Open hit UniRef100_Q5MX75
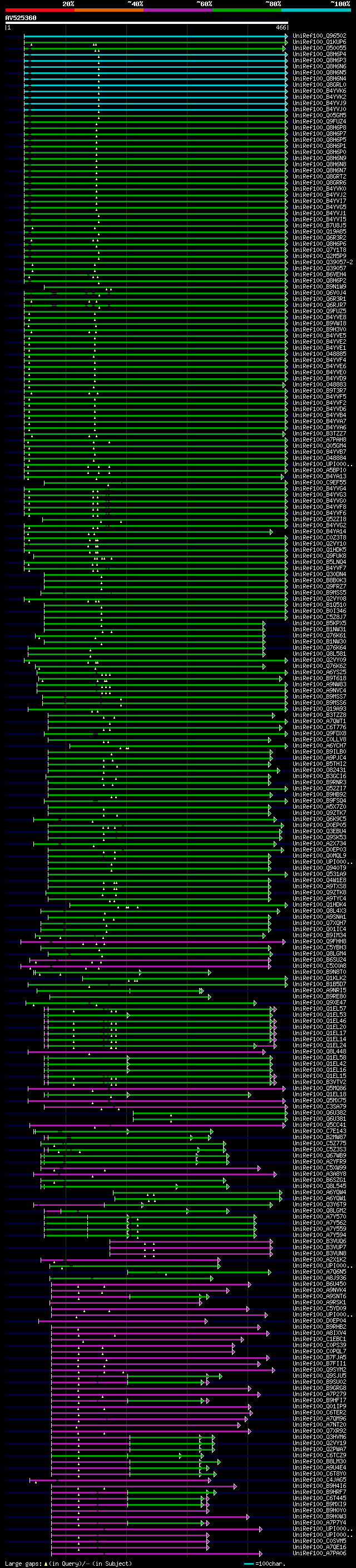 click(319, 1101)
